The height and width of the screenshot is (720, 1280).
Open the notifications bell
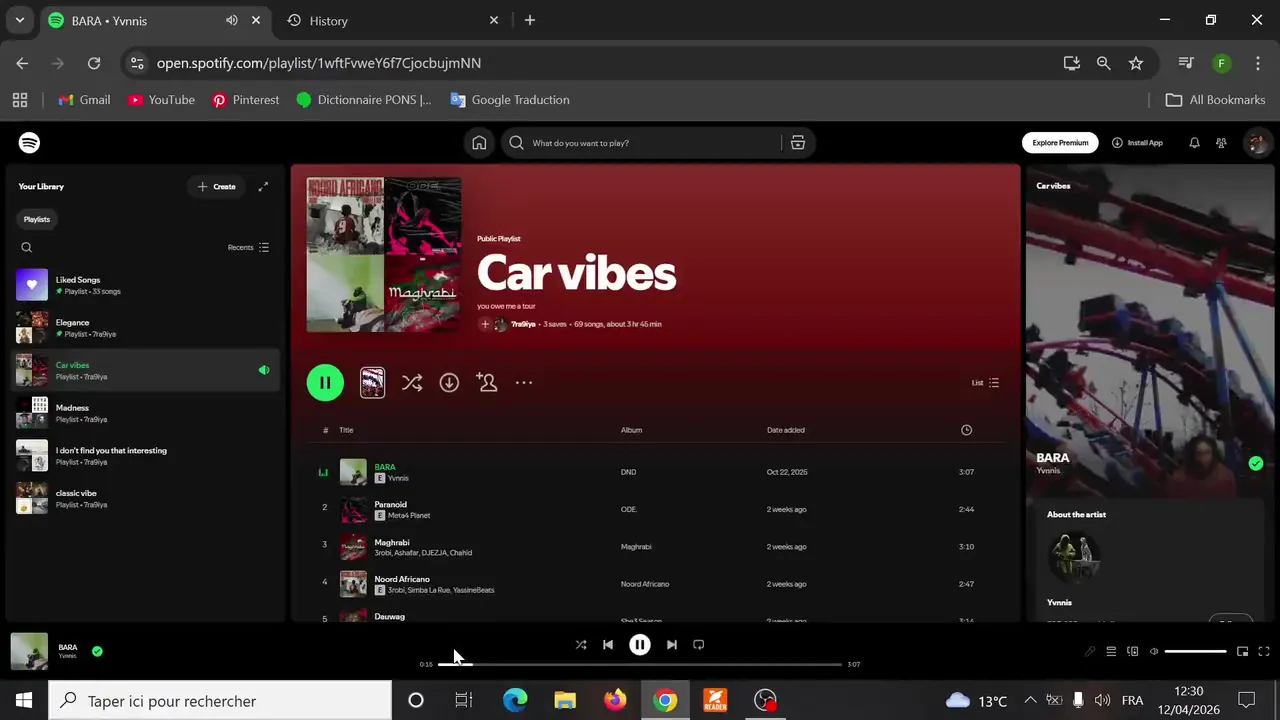click(x=1194, y=143)
